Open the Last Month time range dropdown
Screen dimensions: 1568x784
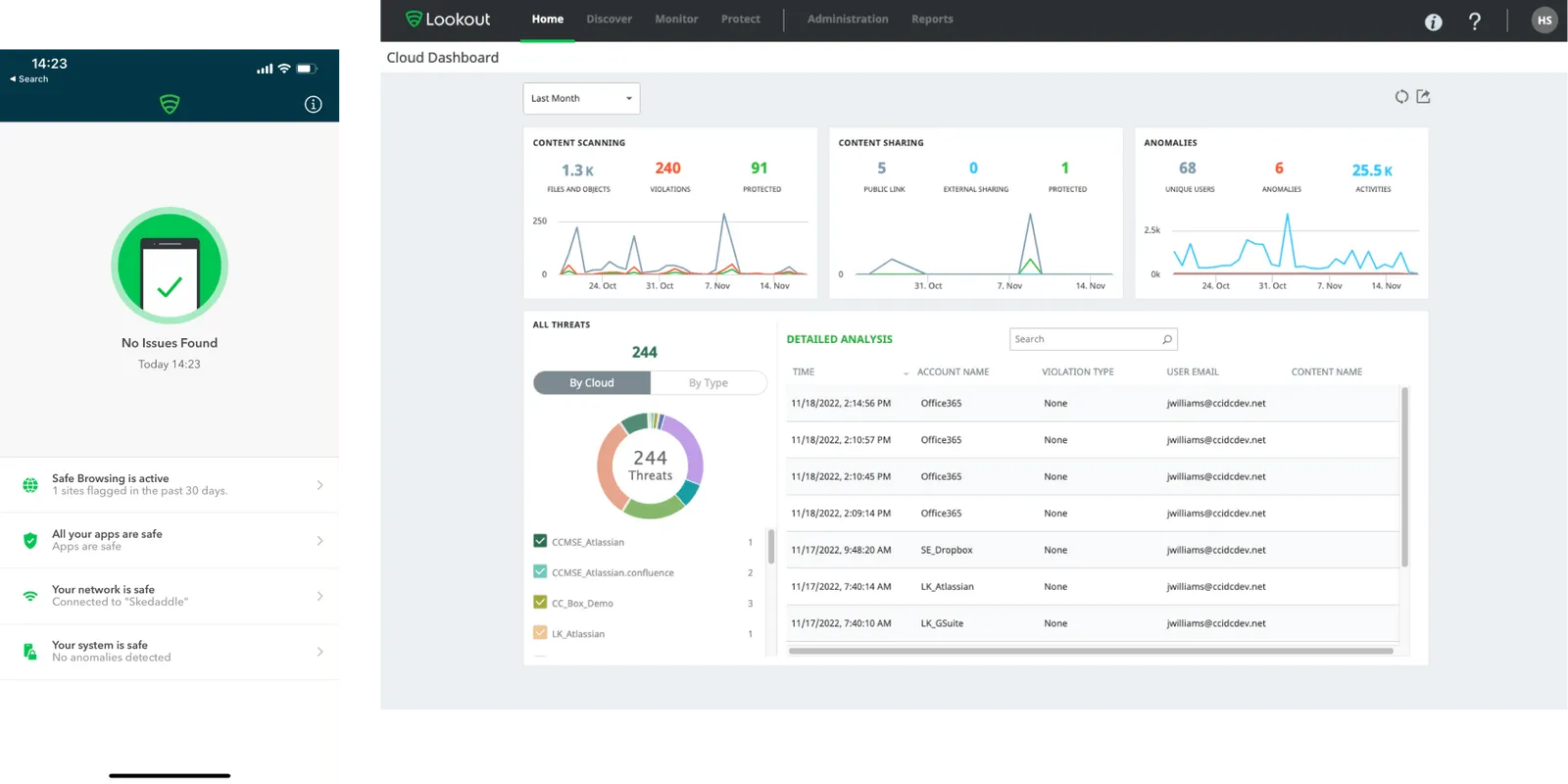(581, 98)
